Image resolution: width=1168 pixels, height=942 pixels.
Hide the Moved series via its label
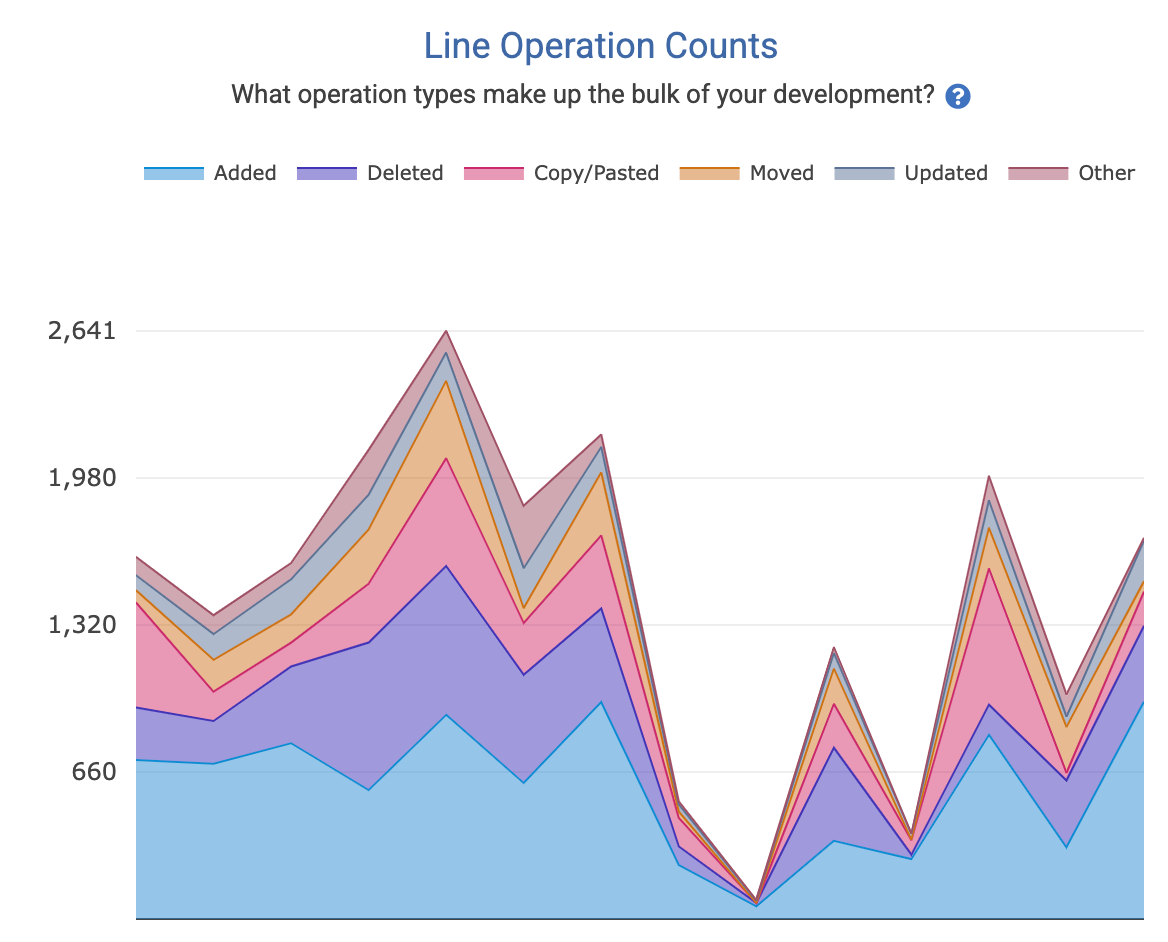pyautogui.click(x=782, y=173)
